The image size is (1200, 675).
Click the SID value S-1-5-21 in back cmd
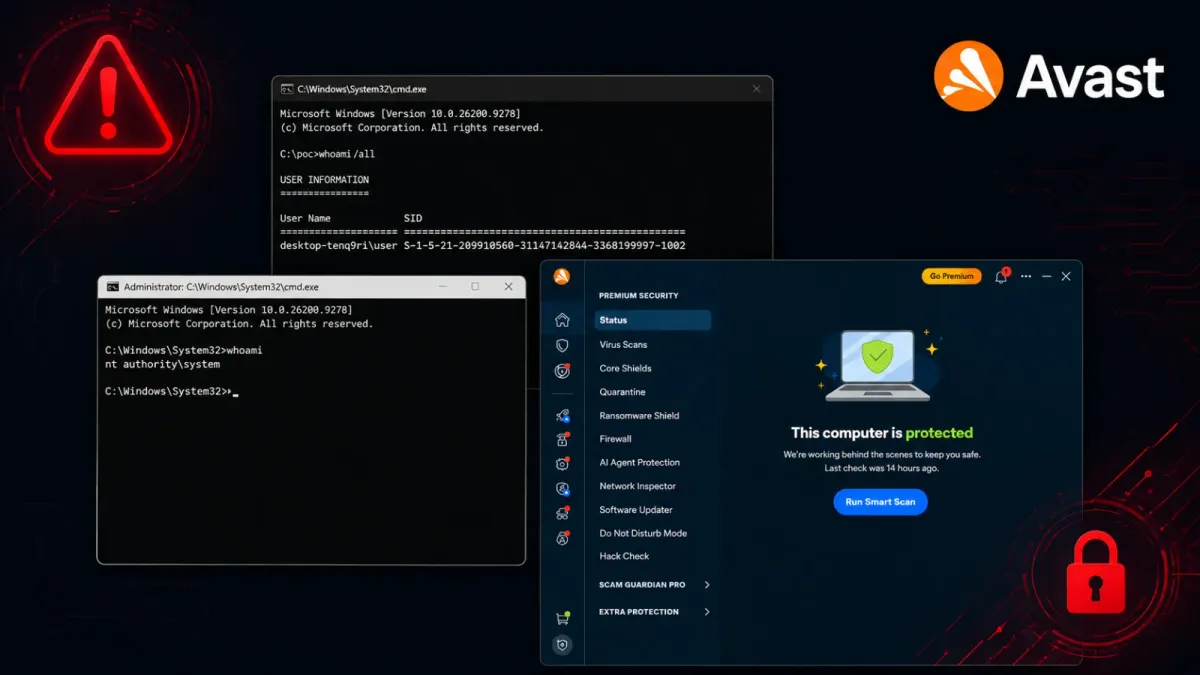click(544, 245)
